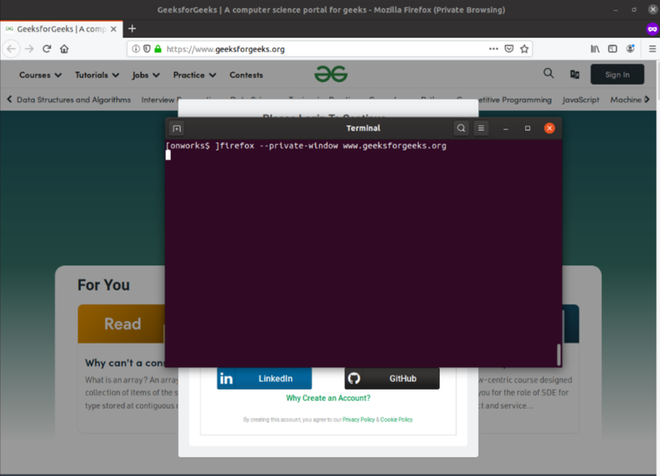
Task: Select Machine topic in navigation bar
Action: tap(626, 100)
